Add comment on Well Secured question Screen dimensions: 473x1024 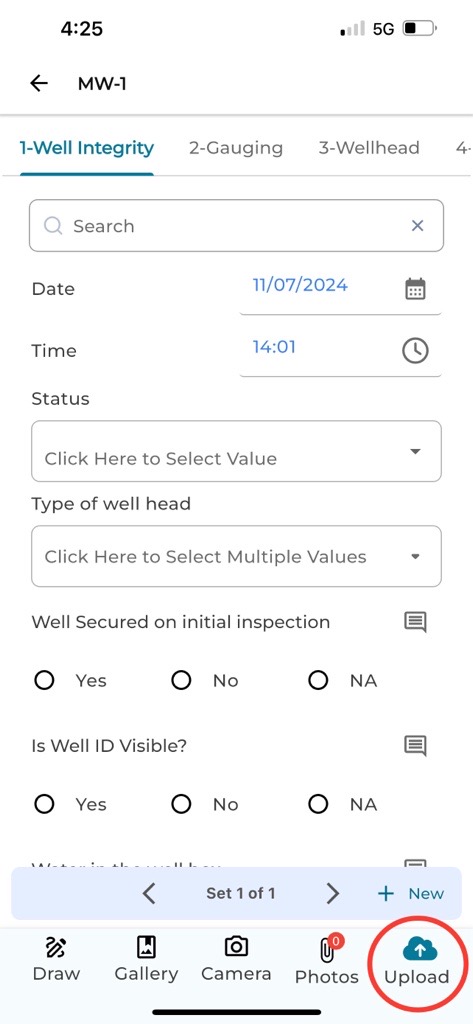click(415, 622)
